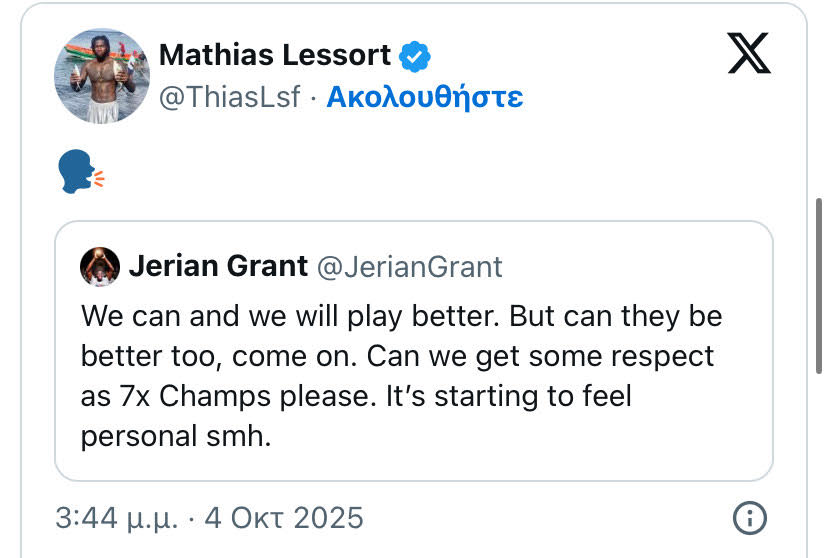Viewport: 828px width, 558px height.
Task: Click the @ThiasLsf handle
Action: pyautogui.click(x=230, y=98)
